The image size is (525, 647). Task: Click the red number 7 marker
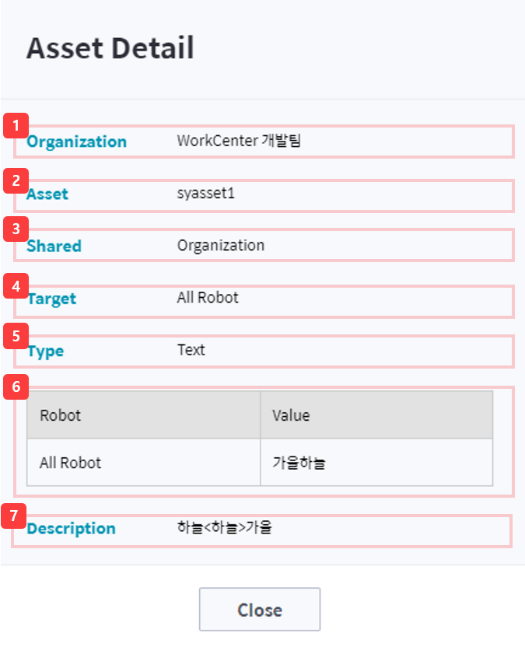click(x=14, y=516)
